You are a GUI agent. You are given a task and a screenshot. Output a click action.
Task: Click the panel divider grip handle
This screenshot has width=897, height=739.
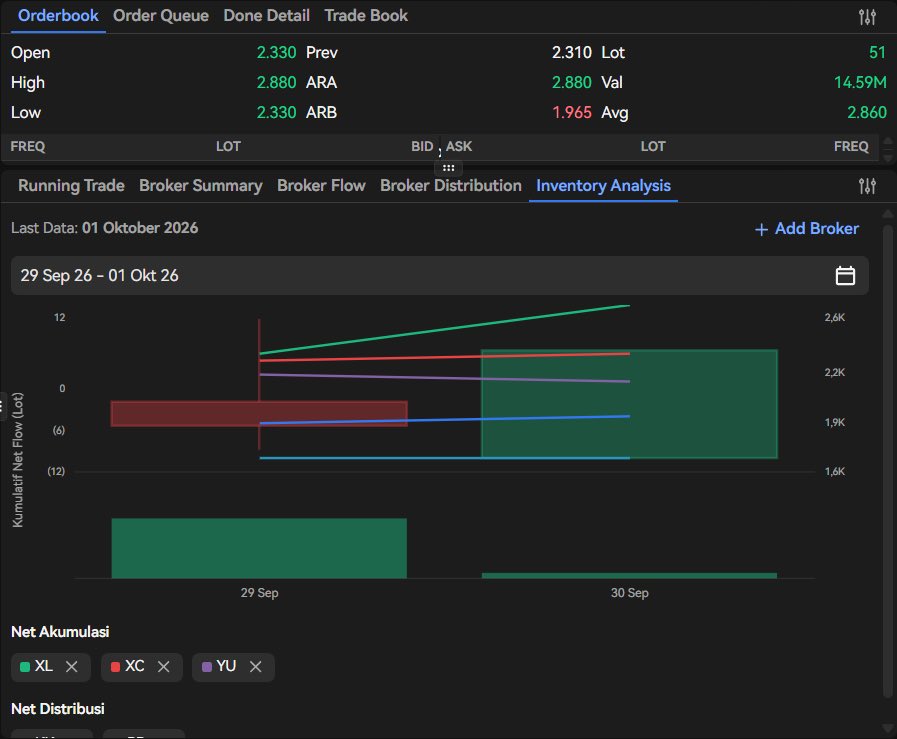click(448, 168)
